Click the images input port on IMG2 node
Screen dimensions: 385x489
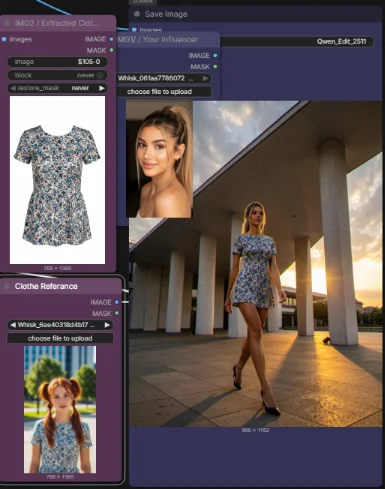pyautogui.click(x=4, y=39)
